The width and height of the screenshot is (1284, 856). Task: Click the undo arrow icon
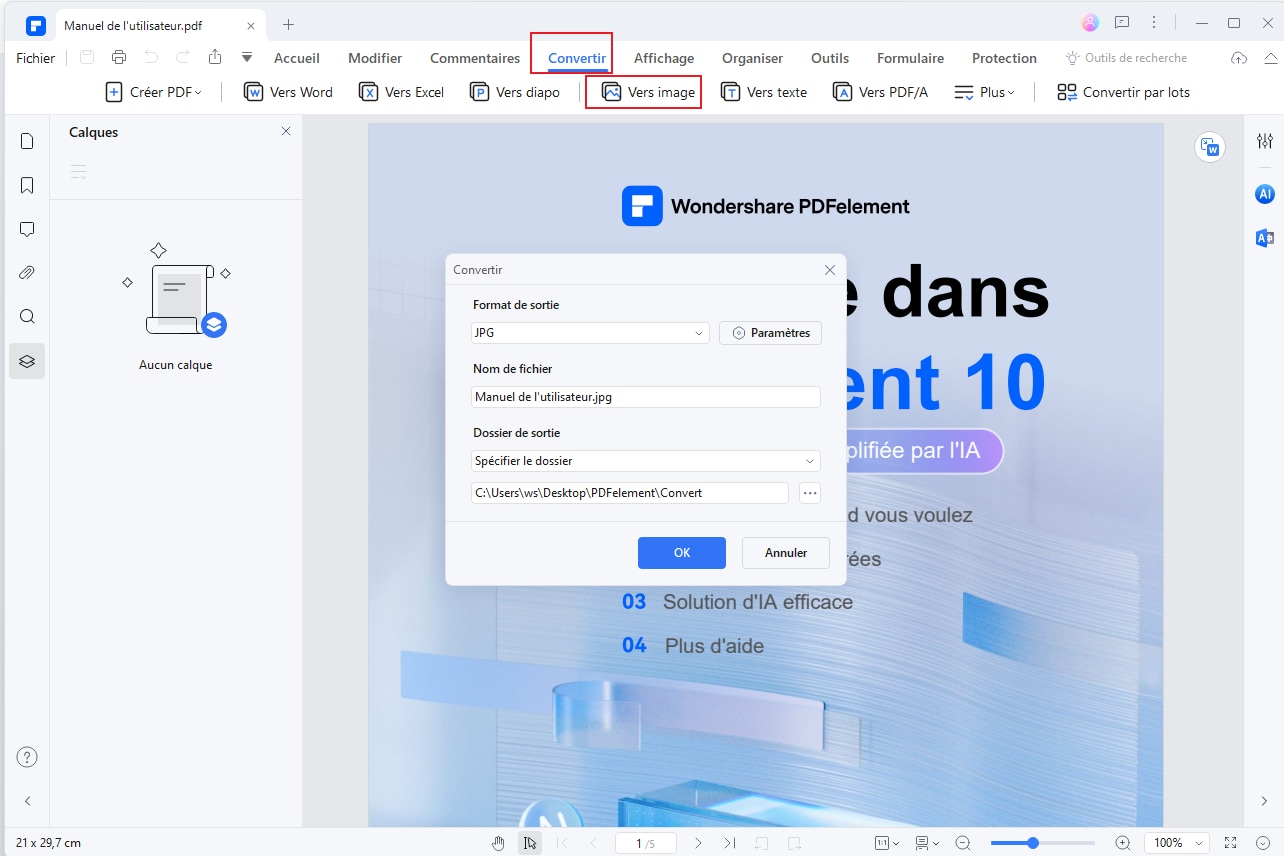[151, 58]
